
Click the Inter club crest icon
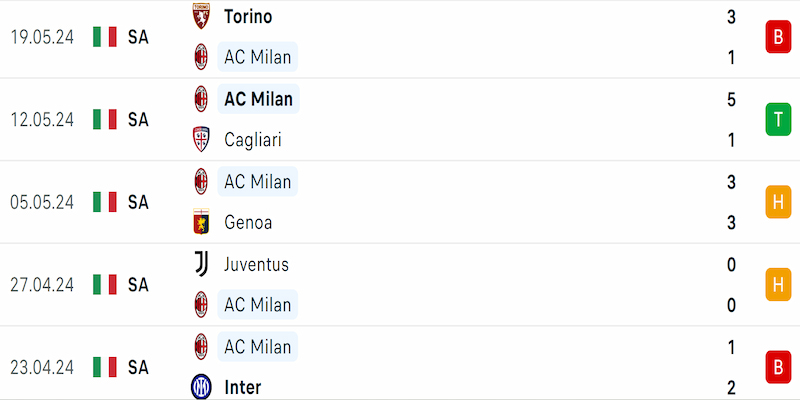(x=201, y=387)
